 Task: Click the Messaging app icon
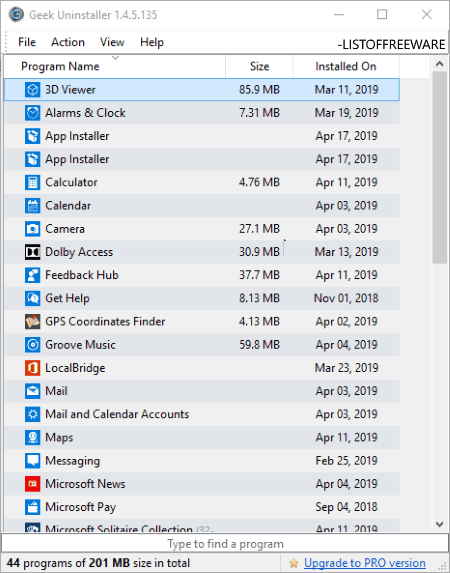pos(33,461)
